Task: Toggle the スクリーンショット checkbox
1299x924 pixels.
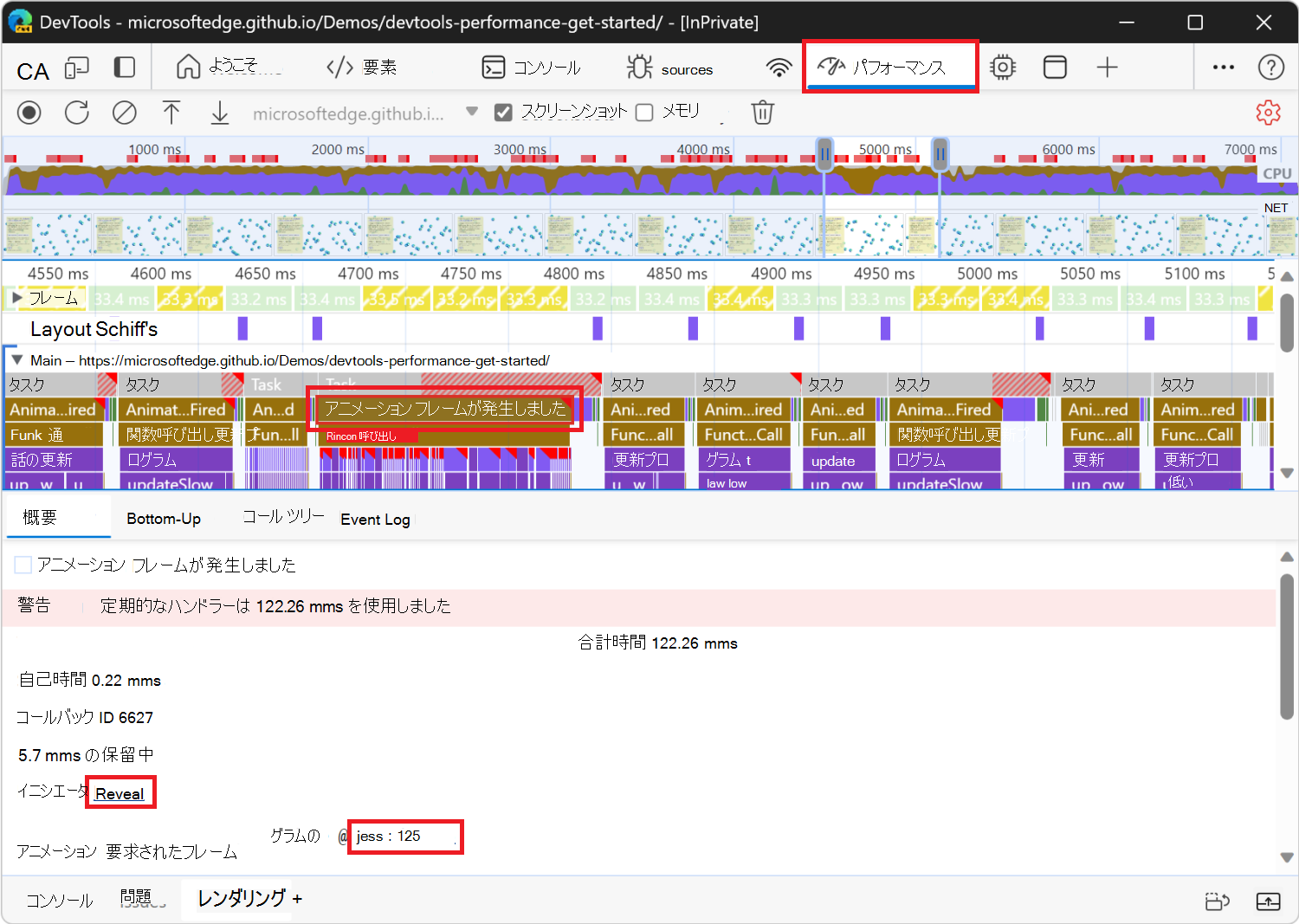Action: pos(503,113)
